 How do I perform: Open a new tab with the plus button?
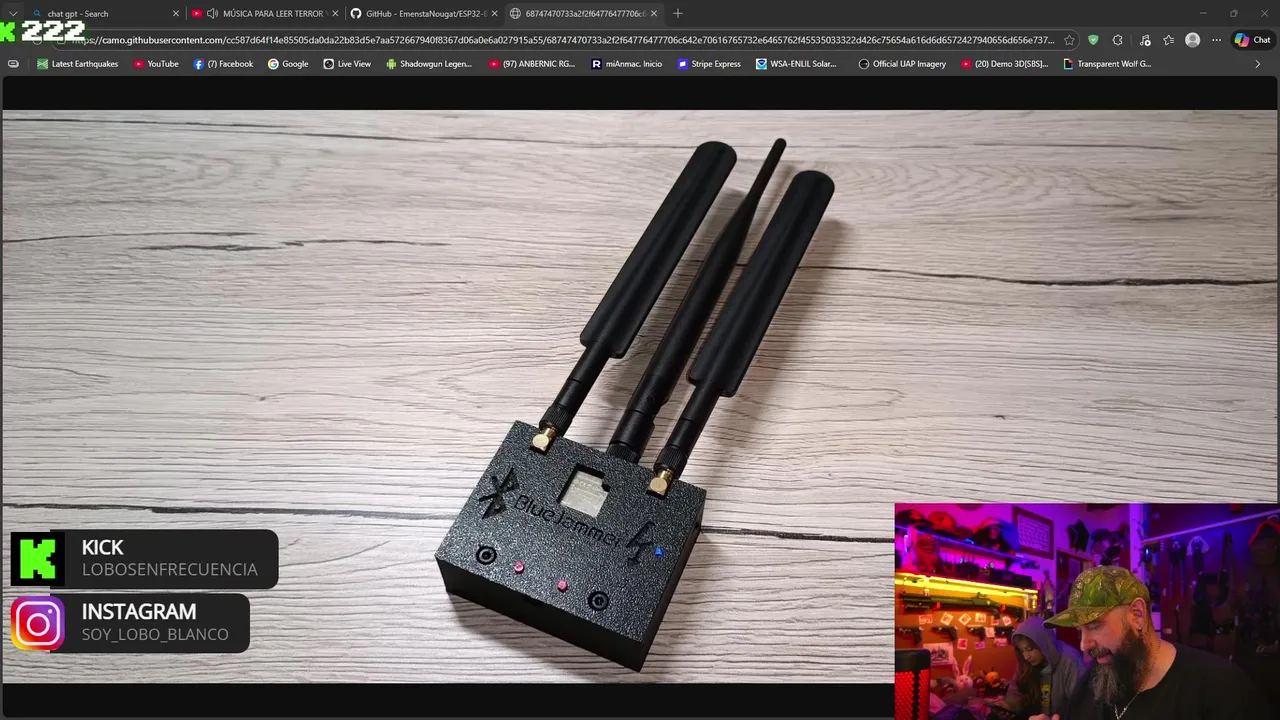(x=678, y=14)
